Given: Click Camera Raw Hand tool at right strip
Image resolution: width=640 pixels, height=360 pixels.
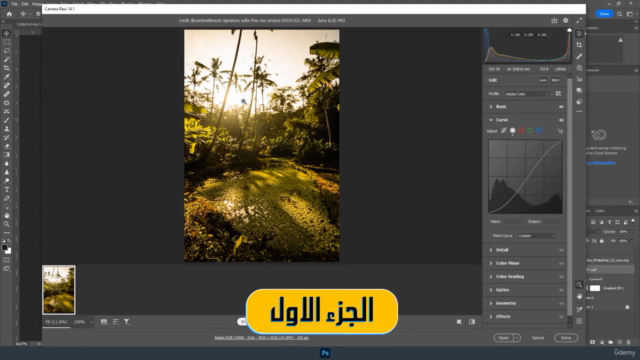Looking at the screenshot, I should pos(579,296).
